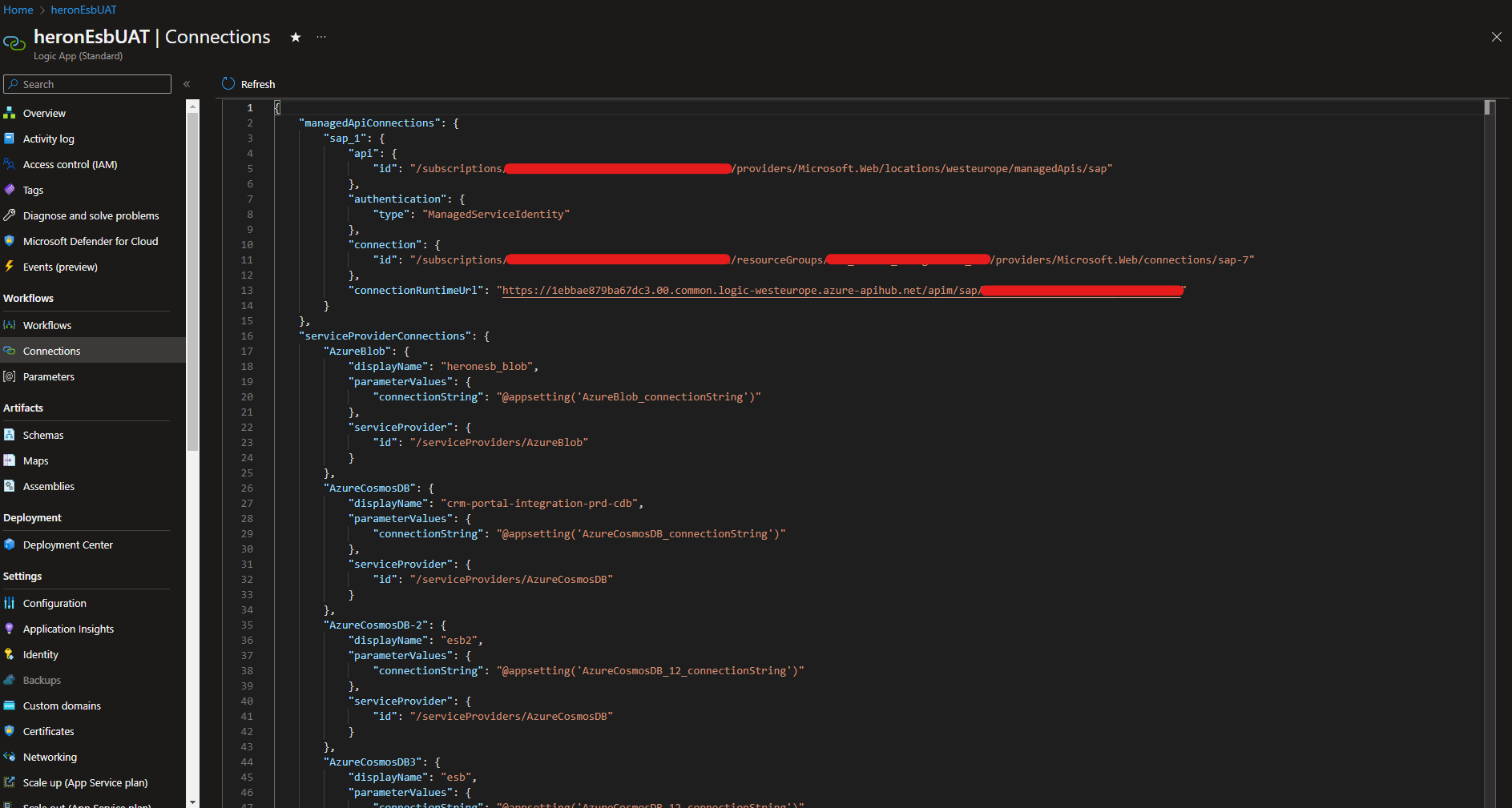Click "AzureCosmosDB3" key on line 44
The image size is (1512, 808).
pos(373,762)
